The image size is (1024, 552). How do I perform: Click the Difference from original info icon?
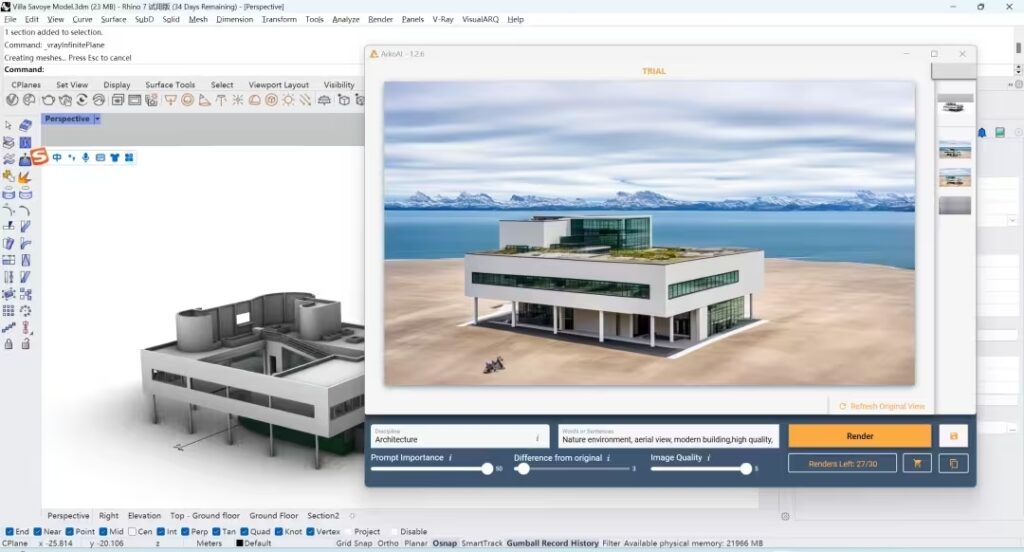[608, 458]
